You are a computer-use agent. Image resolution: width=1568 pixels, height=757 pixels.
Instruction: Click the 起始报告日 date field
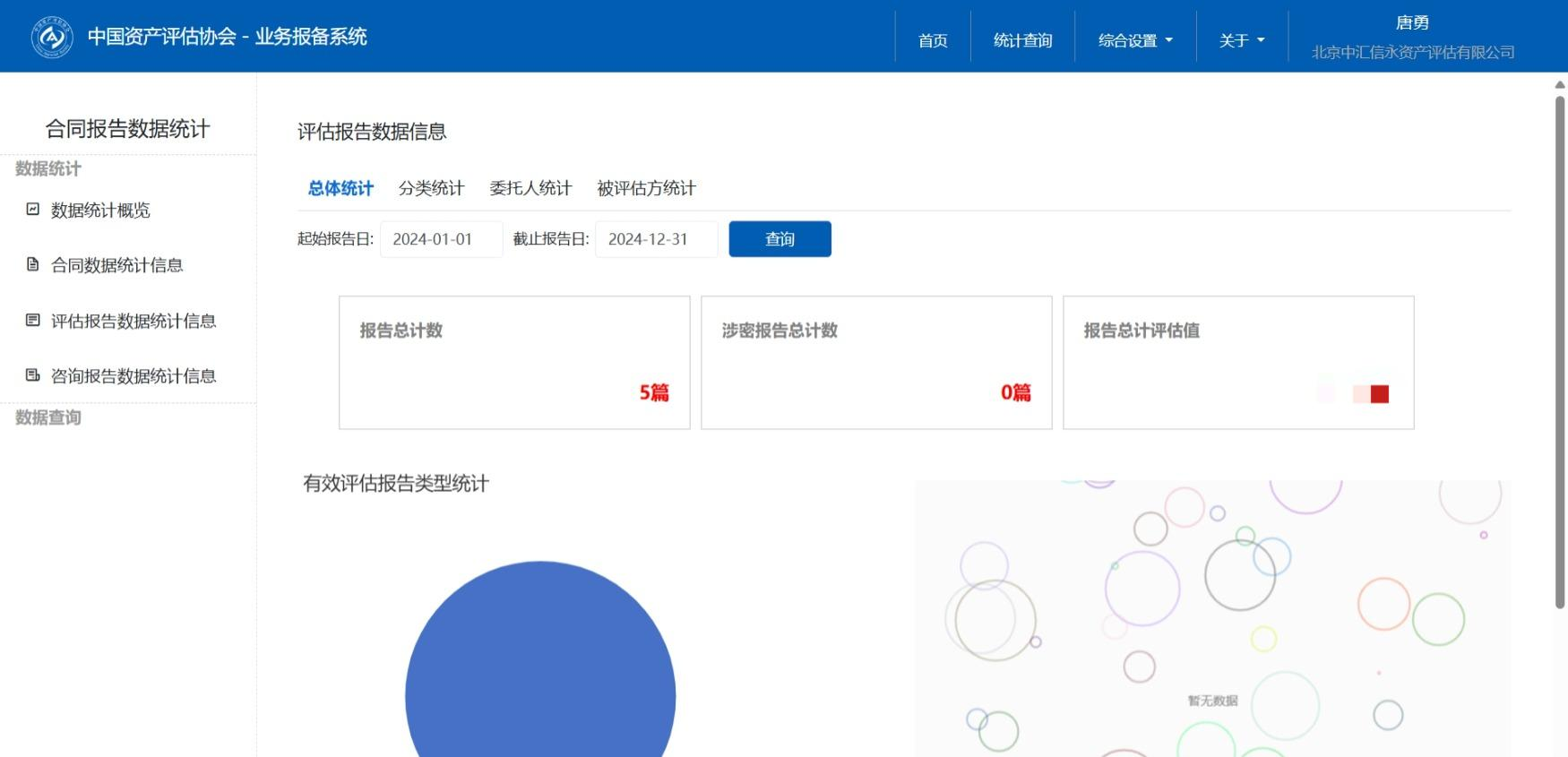click(441, 239)
